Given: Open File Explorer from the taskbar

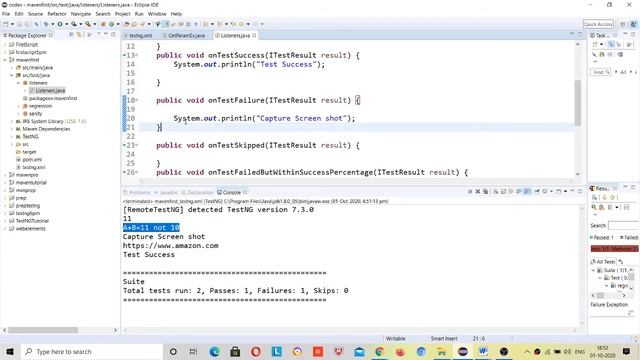Looking at the screenshot, I should (442, 351).
